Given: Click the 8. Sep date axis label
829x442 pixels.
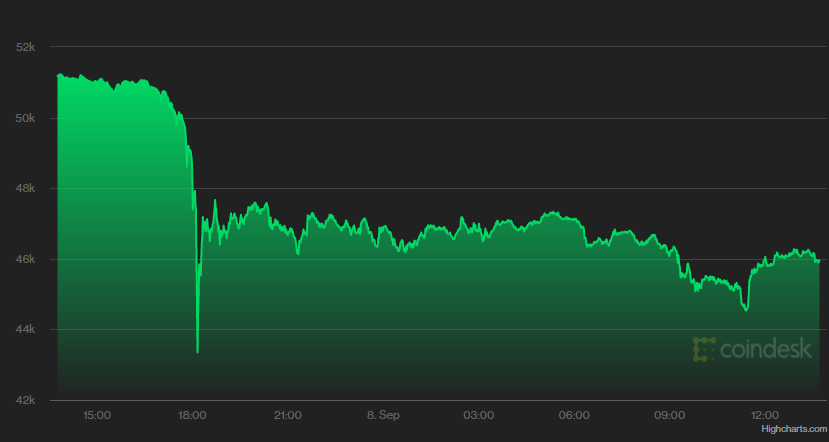Looking at the screenshot, I should click(383, 414).
